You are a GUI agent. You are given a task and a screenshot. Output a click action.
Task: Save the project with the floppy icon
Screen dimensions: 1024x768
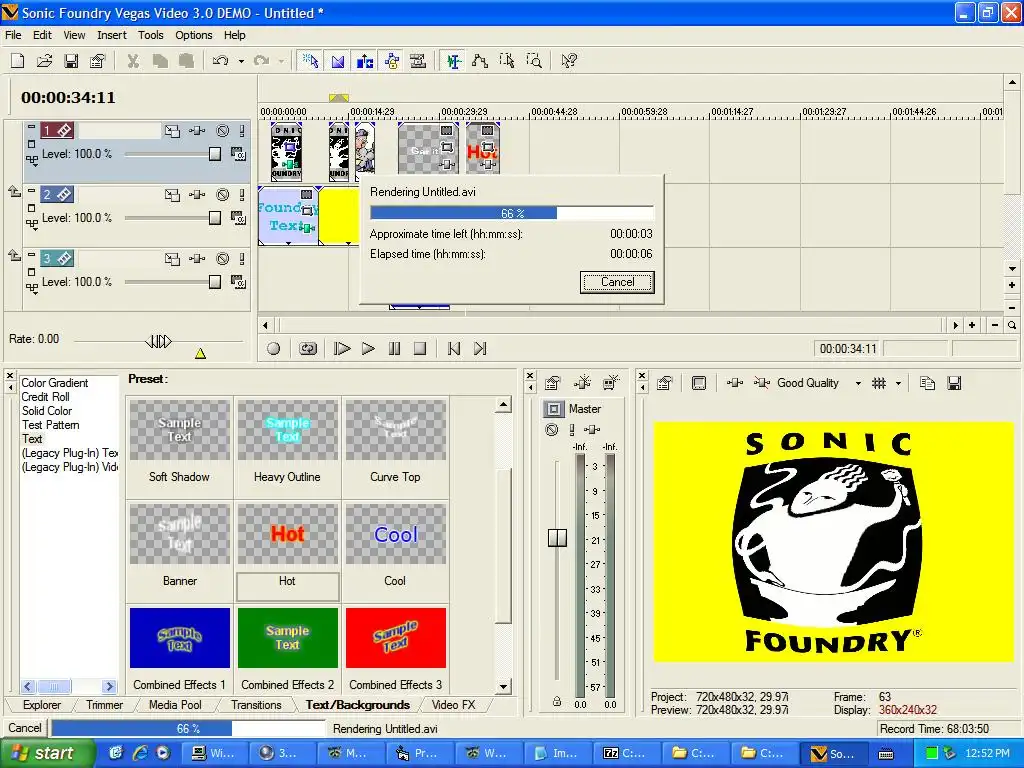71,61
